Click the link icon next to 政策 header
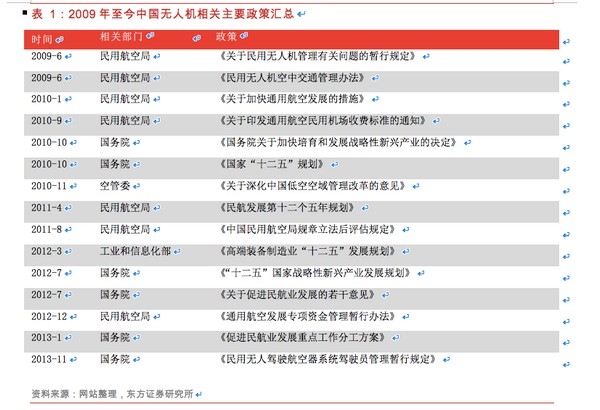Viewport: 600px width, 410px height. (x=244, y=36)
